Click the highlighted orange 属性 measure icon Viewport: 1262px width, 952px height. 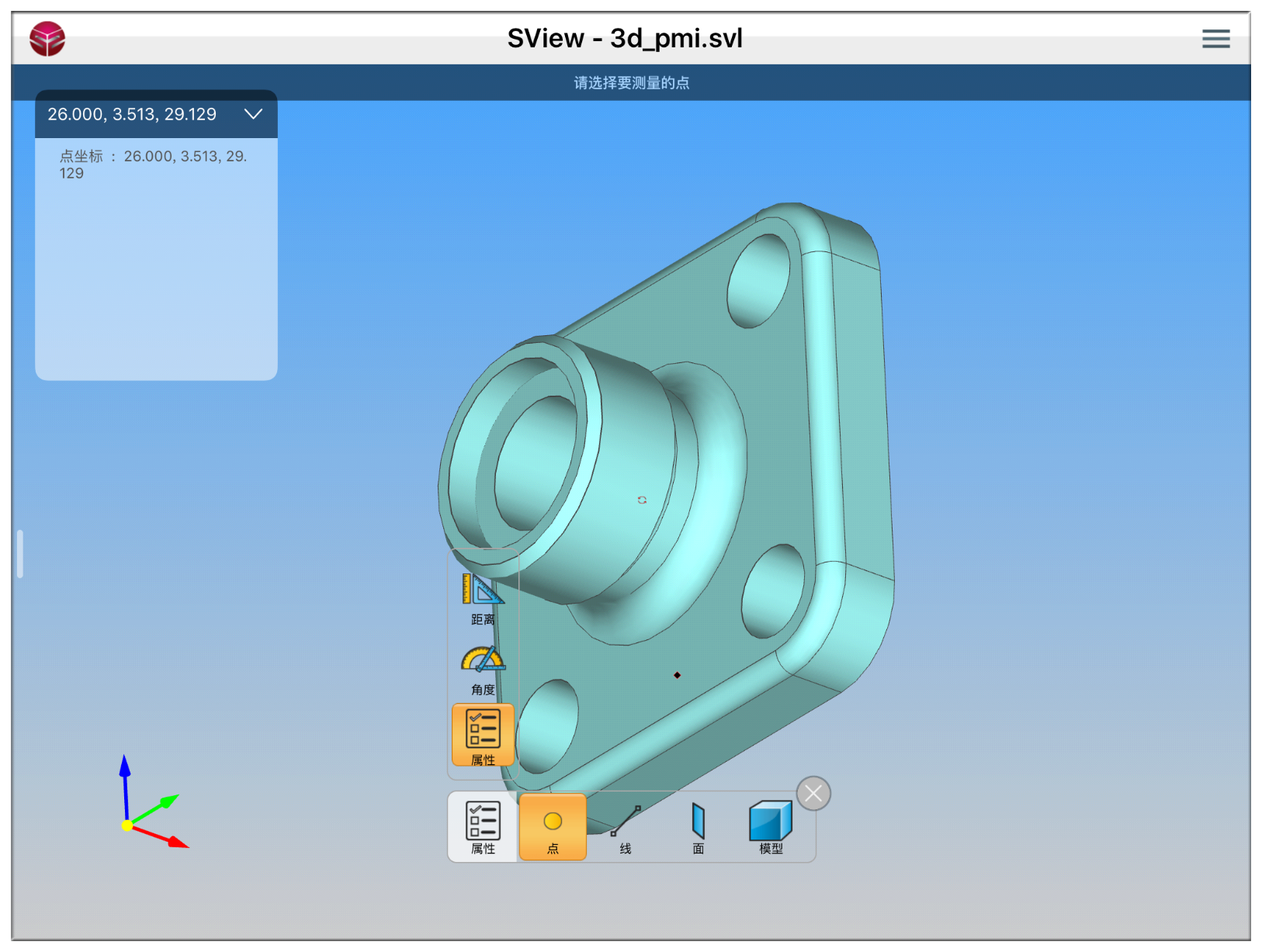coord(483,735)
